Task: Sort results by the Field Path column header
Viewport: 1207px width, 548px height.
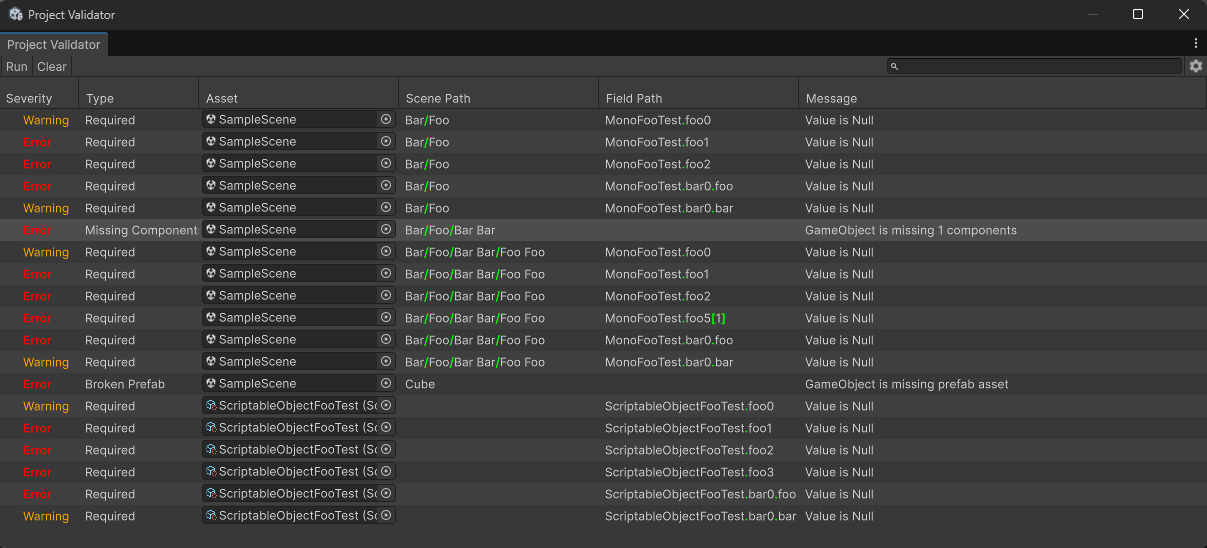Action: click(698, 98)
